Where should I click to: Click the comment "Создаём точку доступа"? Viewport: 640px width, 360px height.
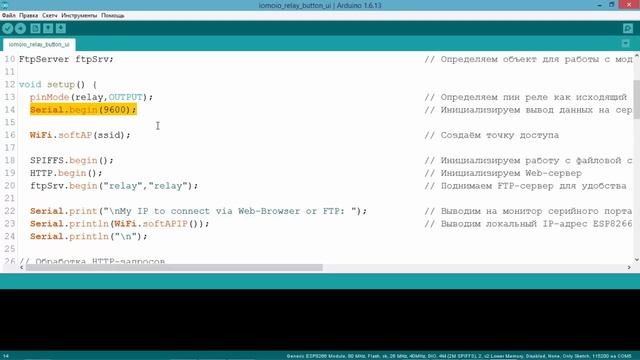491,135
